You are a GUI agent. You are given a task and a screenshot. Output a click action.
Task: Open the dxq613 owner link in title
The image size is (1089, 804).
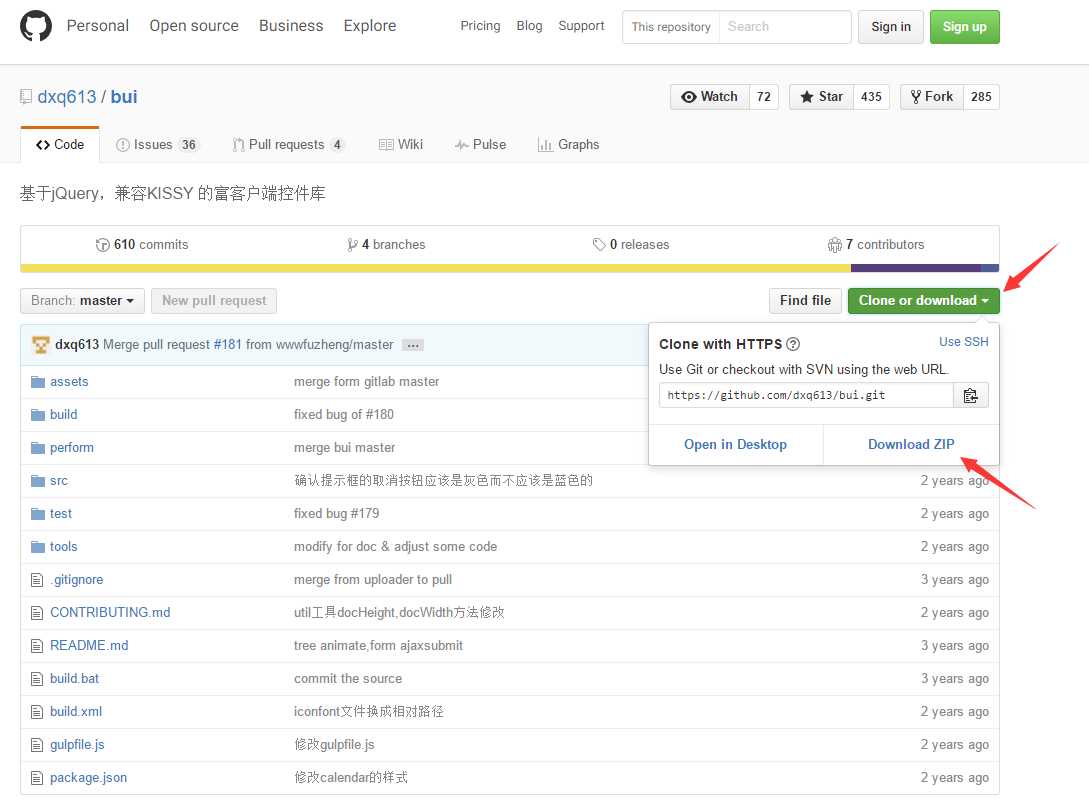click(x=67, y=97)
